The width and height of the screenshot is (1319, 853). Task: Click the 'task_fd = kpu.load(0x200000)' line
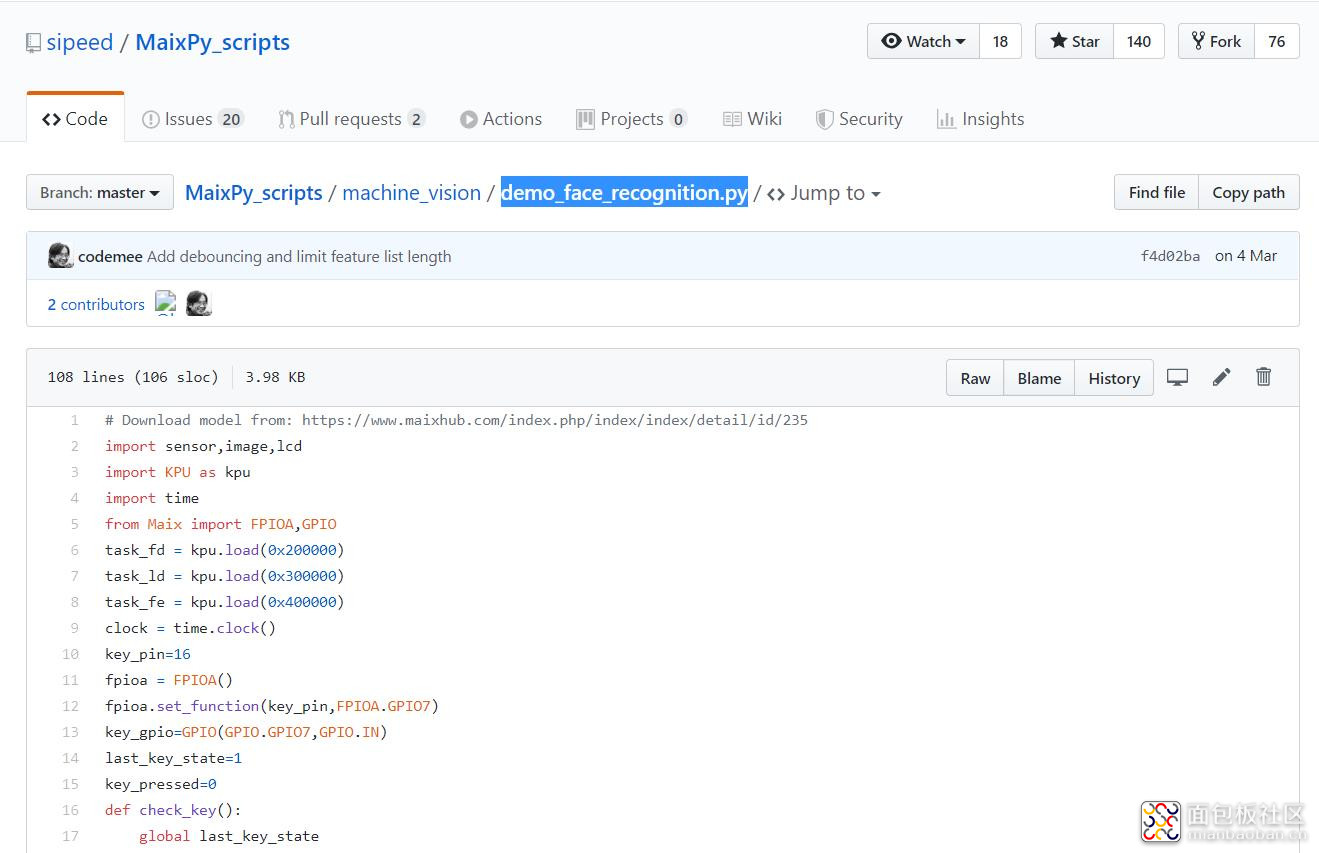tap(225, 550)
